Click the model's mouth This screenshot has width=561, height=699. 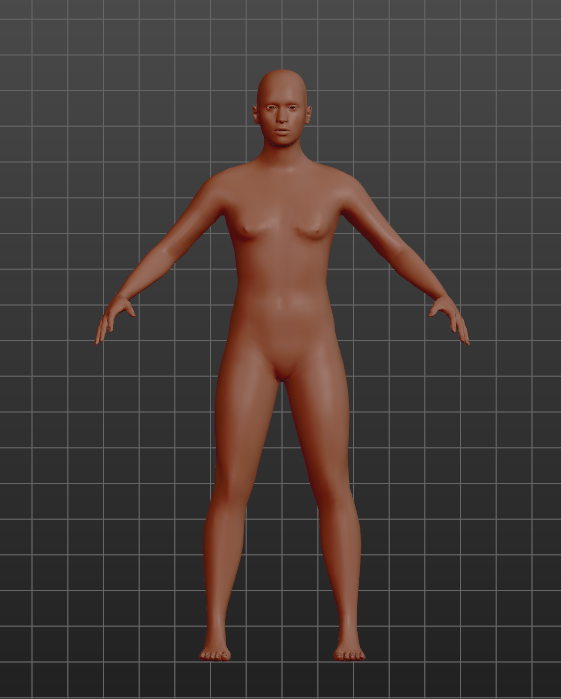point(282,131)
